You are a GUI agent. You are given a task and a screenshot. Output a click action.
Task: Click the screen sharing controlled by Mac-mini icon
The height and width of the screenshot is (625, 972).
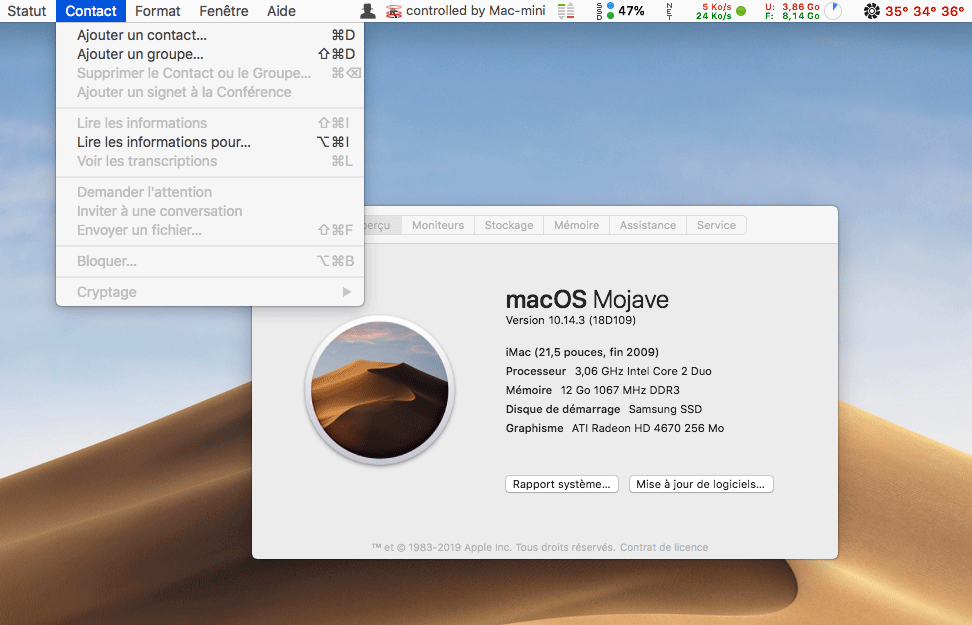click(x=394, y=11)
